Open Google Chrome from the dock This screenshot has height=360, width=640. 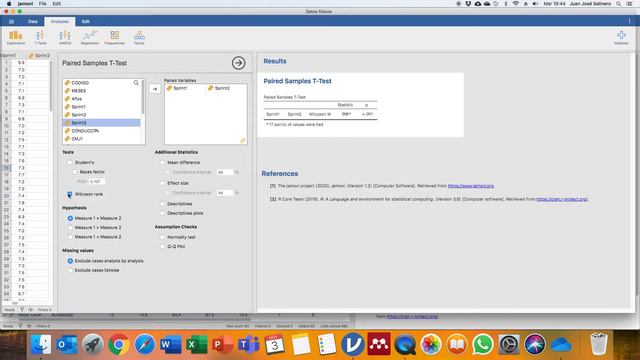tap(119, 344)
